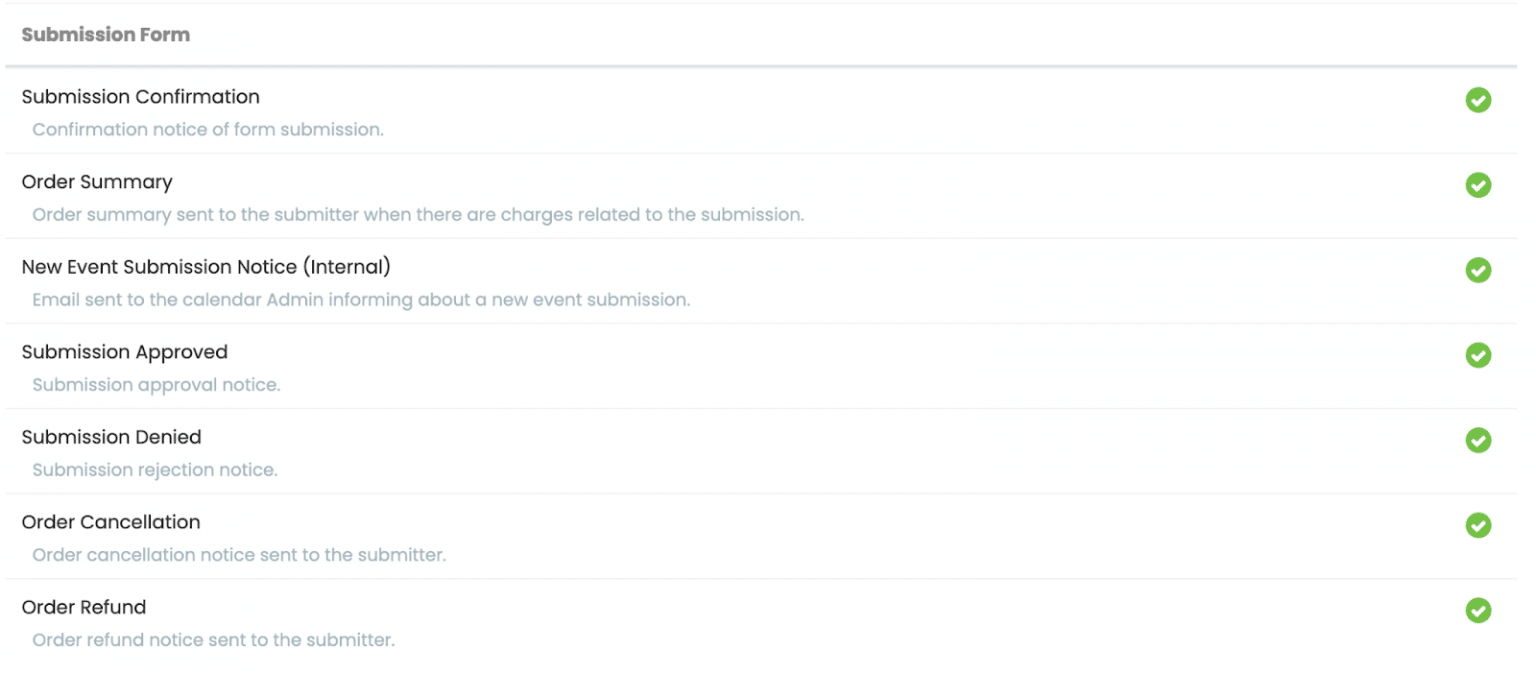Click the green checkmark beside Order Summary
Screen dimensions: 1536x674
[x=1478, y=185]
